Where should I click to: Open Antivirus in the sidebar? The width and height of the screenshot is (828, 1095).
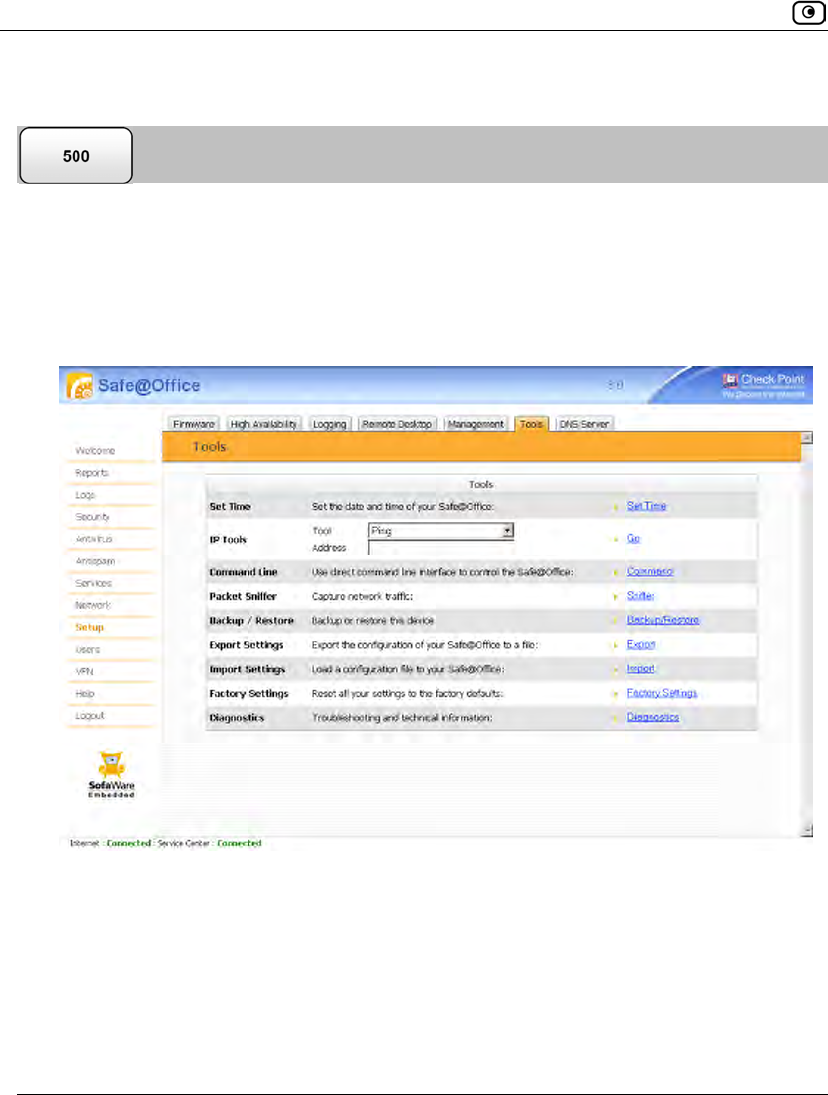click(x=94, y=539)
